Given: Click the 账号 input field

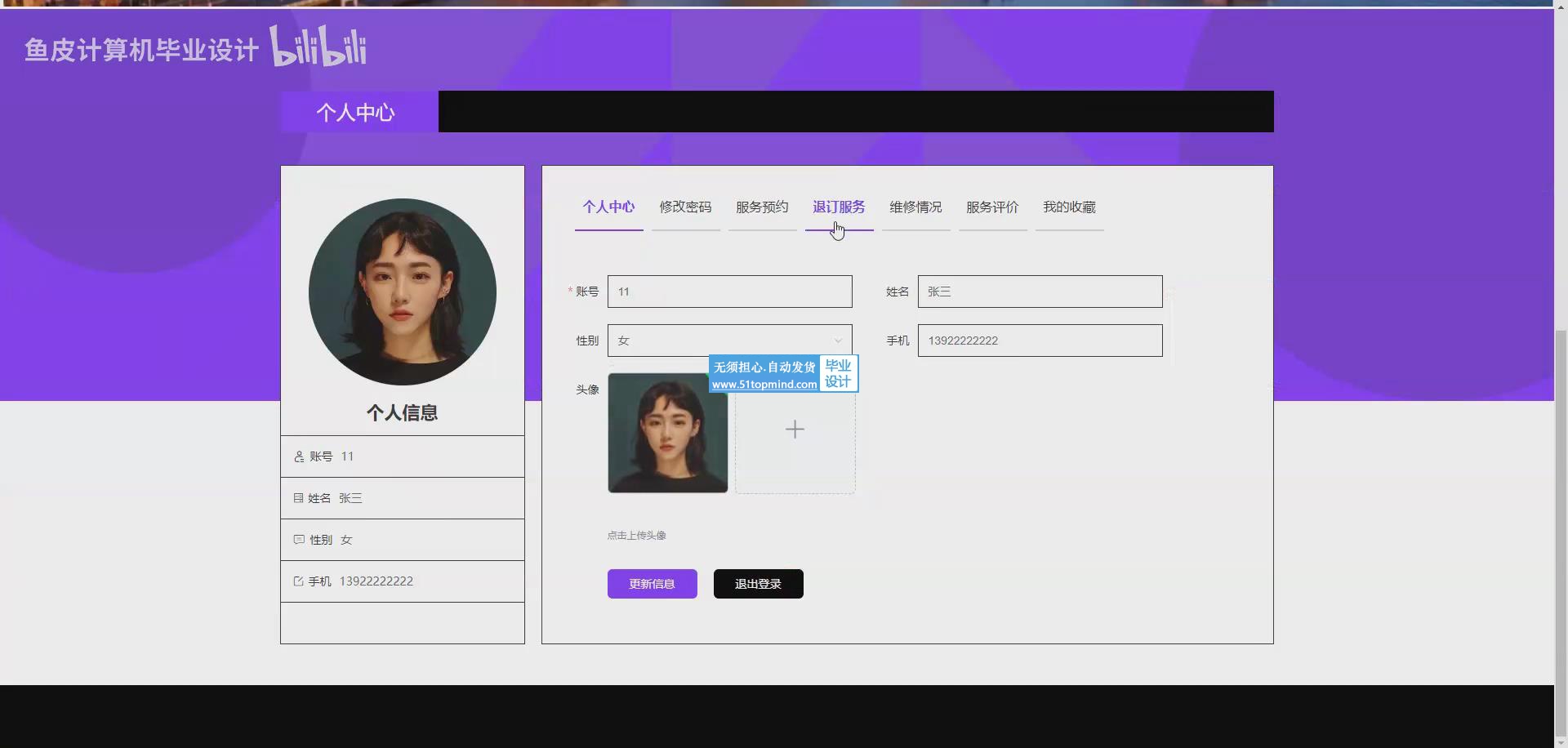Looking at the screenshot, I should pos(730,292).
